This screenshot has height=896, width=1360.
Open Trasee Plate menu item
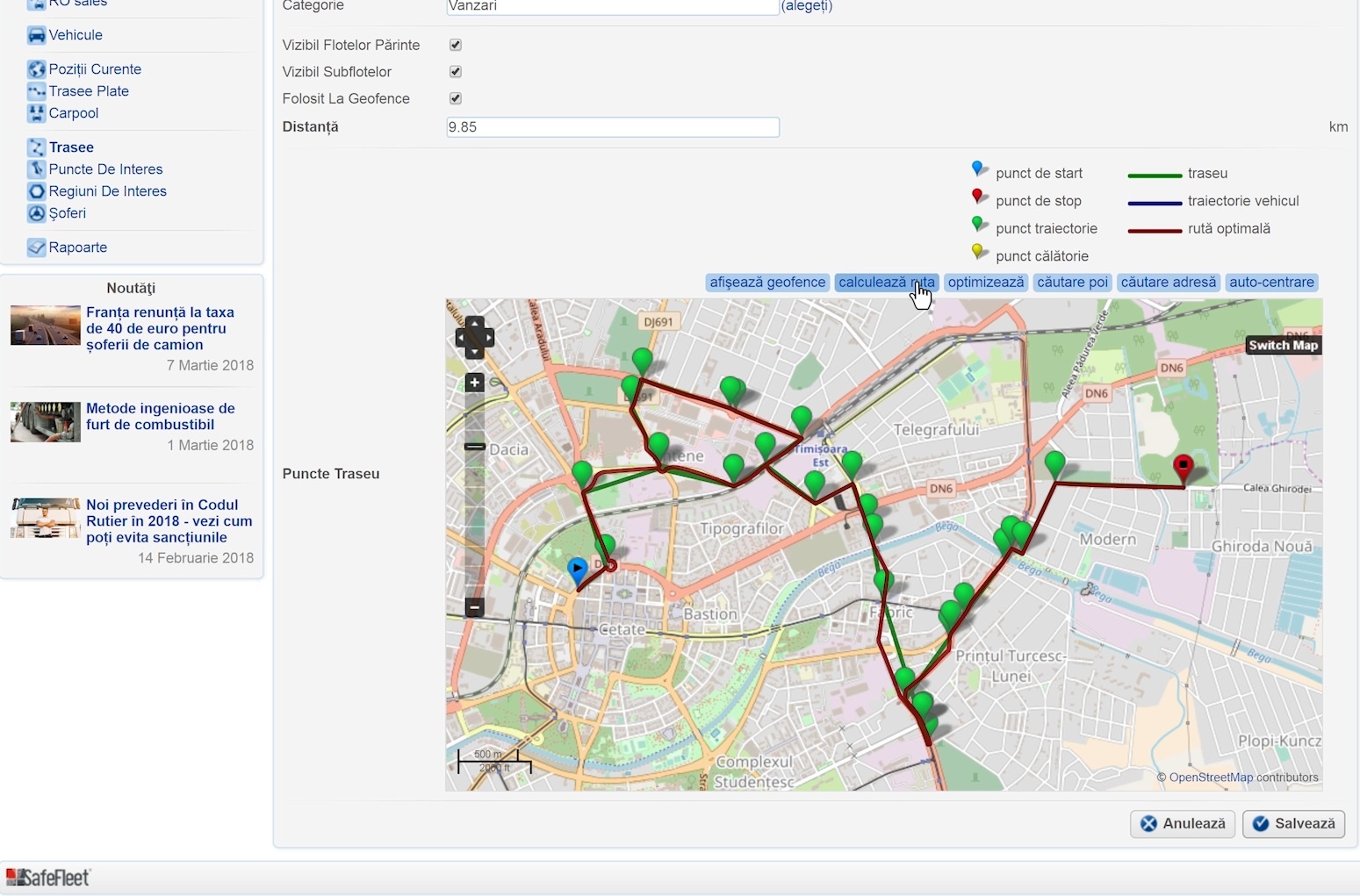[89, 91]
